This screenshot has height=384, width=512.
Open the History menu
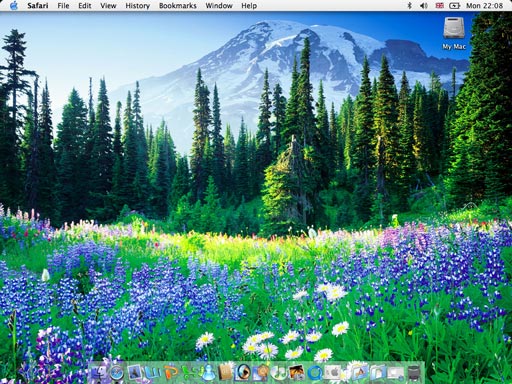point(137,6)
